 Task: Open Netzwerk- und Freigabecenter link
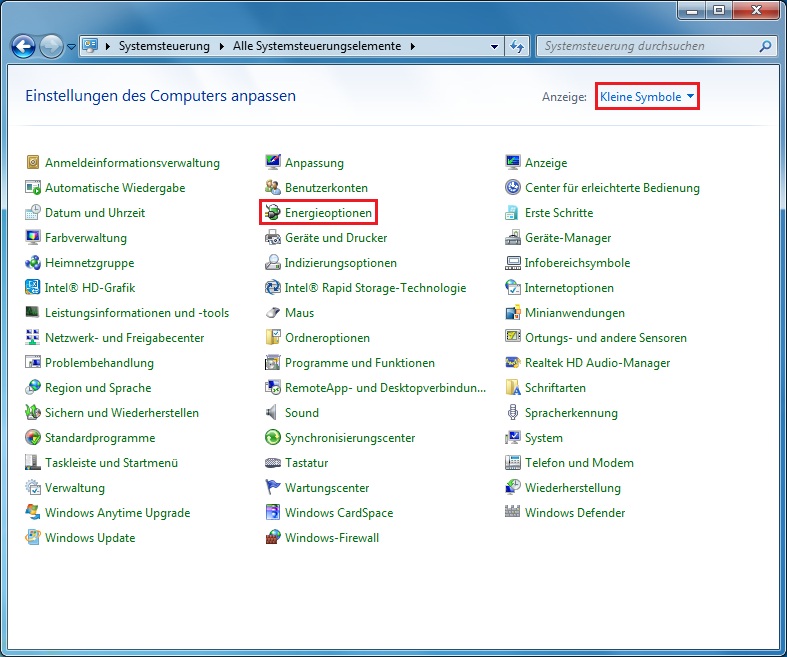point(124,338)
